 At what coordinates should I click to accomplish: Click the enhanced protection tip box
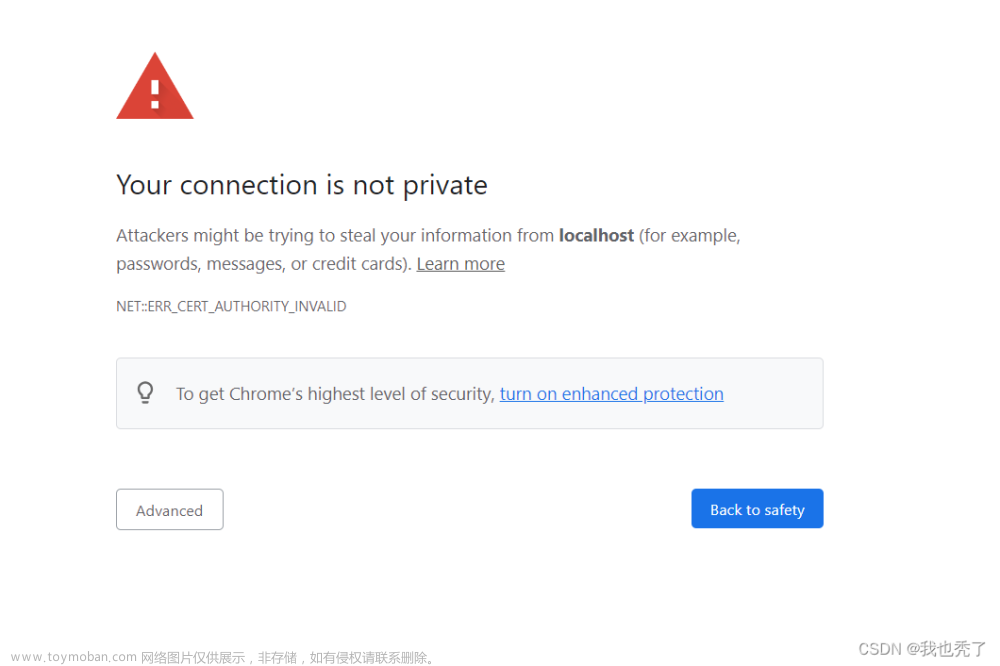pos(469,393)
